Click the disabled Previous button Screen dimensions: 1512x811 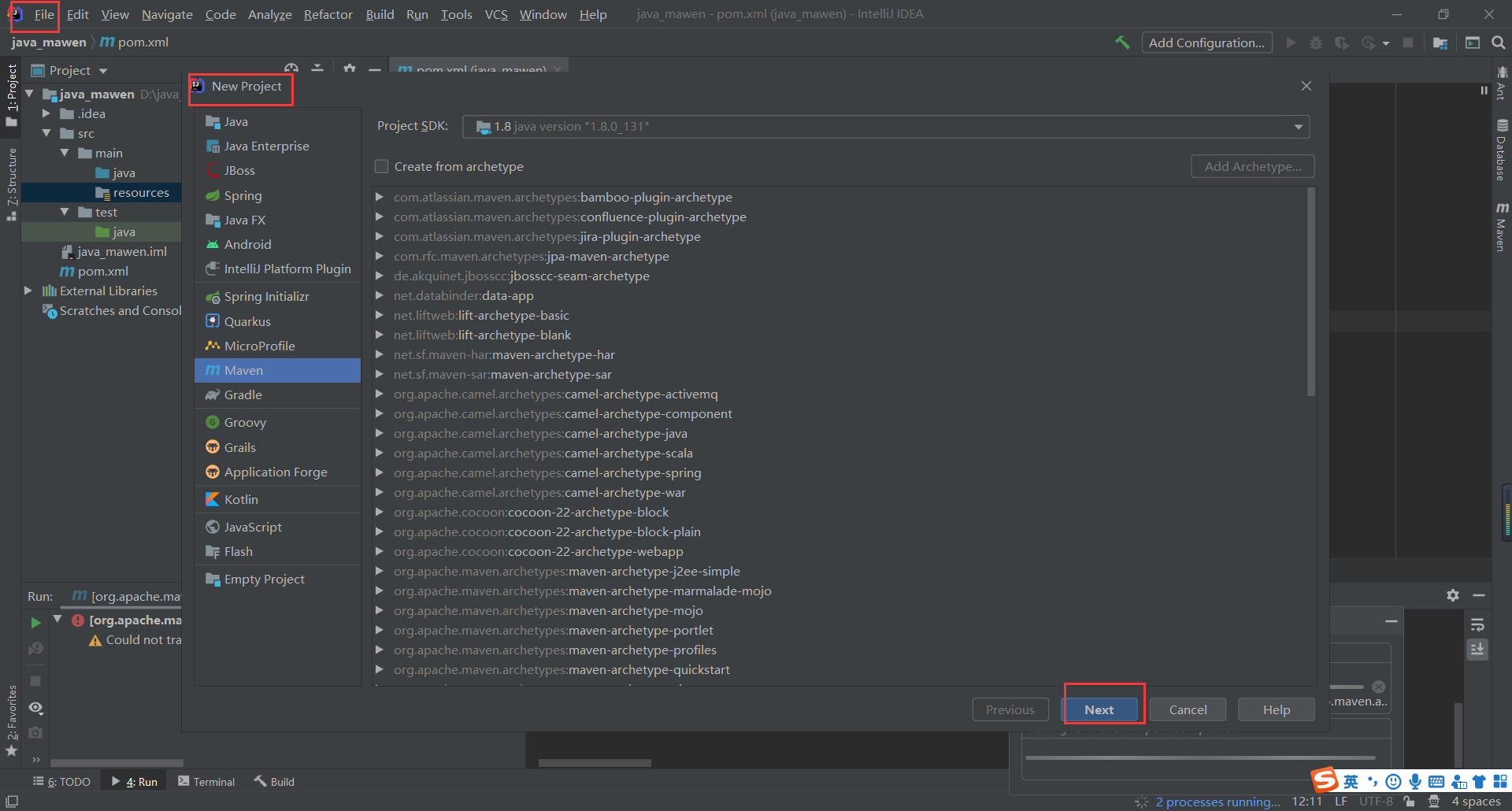(1010, 709)
